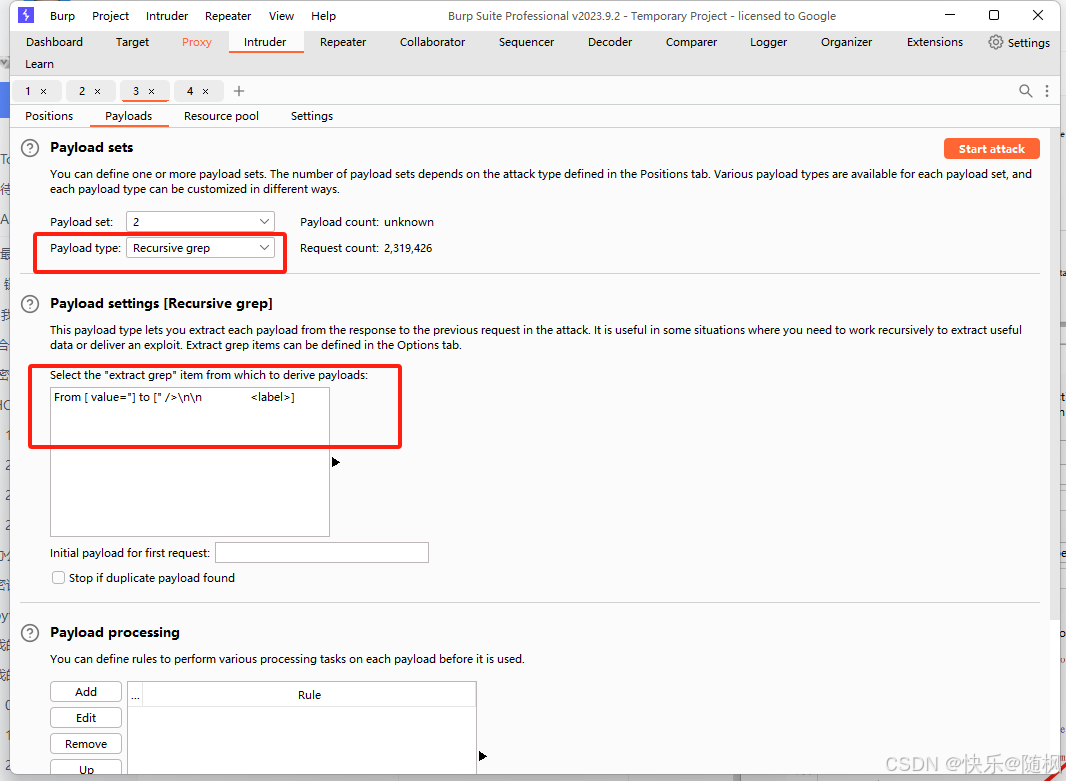Viewport: 1066px width, 781px height.
Task: Select Intruder attack tab 1
Action: (28, 91)
